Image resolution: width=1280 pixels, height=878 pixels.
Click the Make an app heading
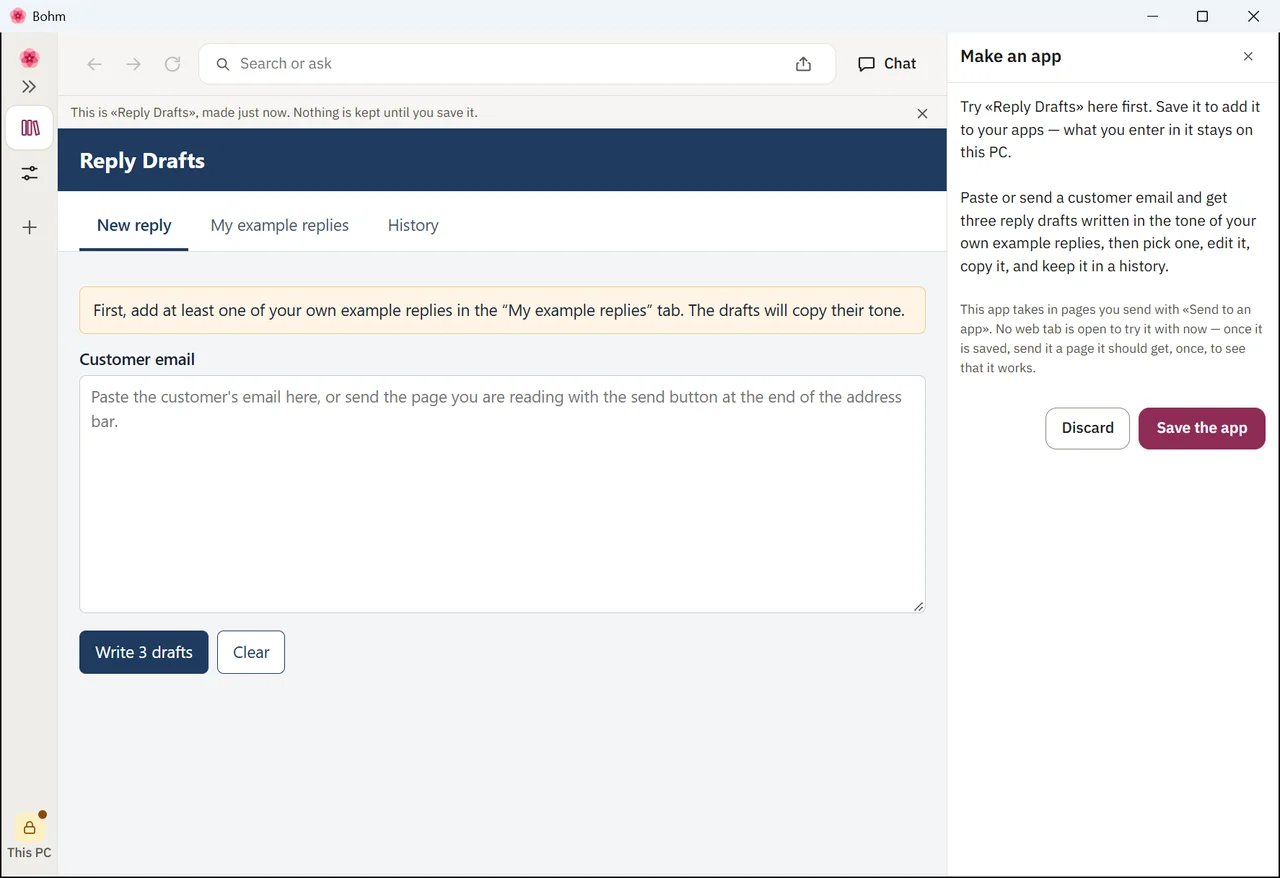pyautogui.click(x=1011, y=57)
